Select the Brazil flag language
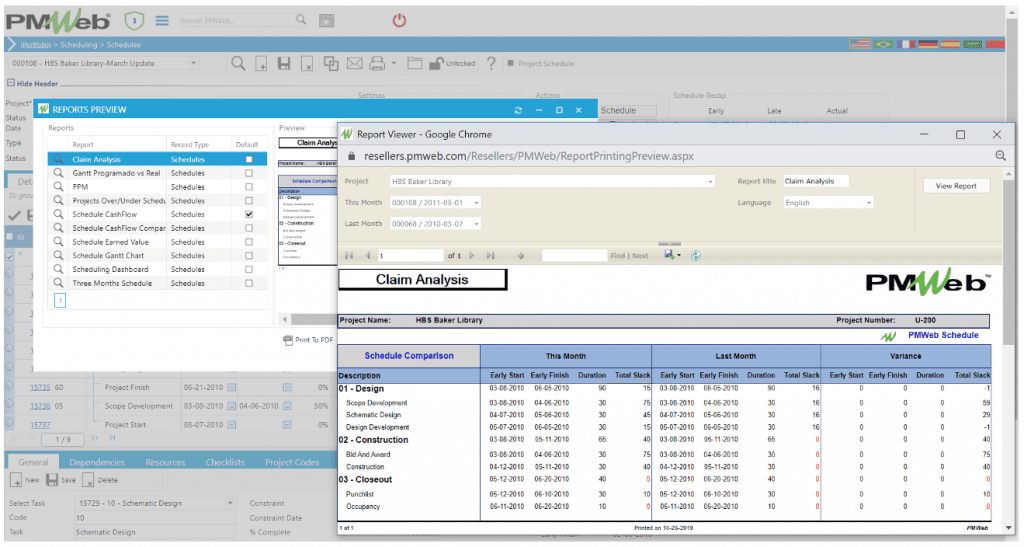Image resolution: width=1024 pixels, height=547 pixels. click(x=883, y=44)
